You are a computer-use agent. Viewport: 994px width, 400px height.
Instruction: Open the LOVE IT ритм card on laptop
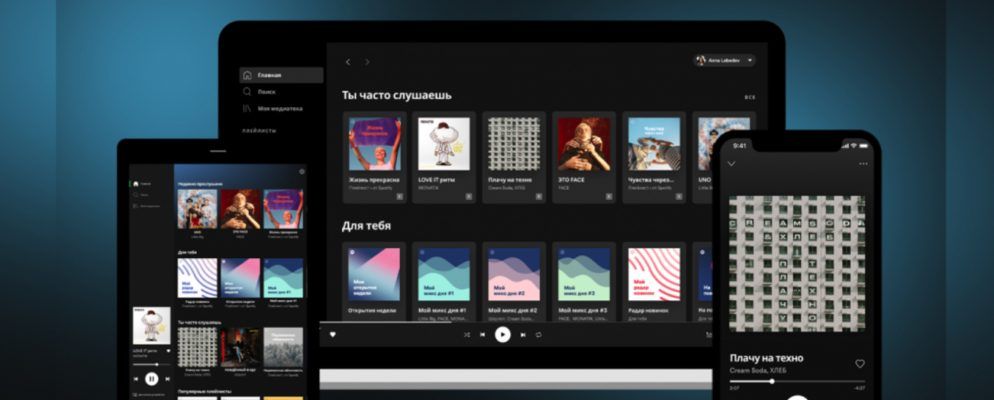tap(444, 157)
